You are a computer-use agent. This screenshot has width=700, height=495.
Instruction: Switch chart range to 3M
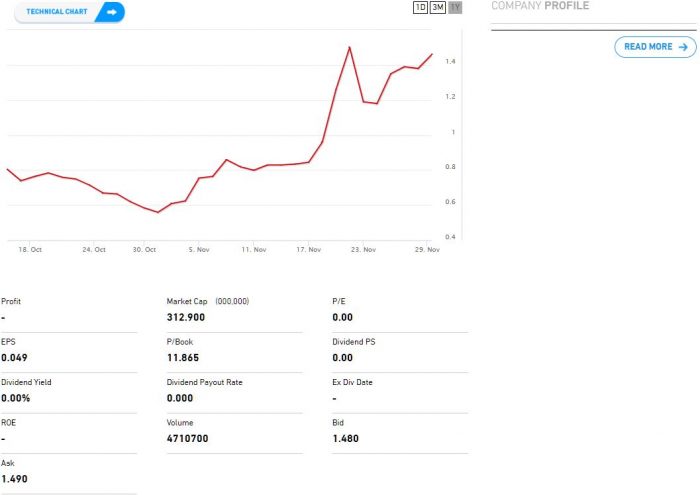click(x=437, y=8)
